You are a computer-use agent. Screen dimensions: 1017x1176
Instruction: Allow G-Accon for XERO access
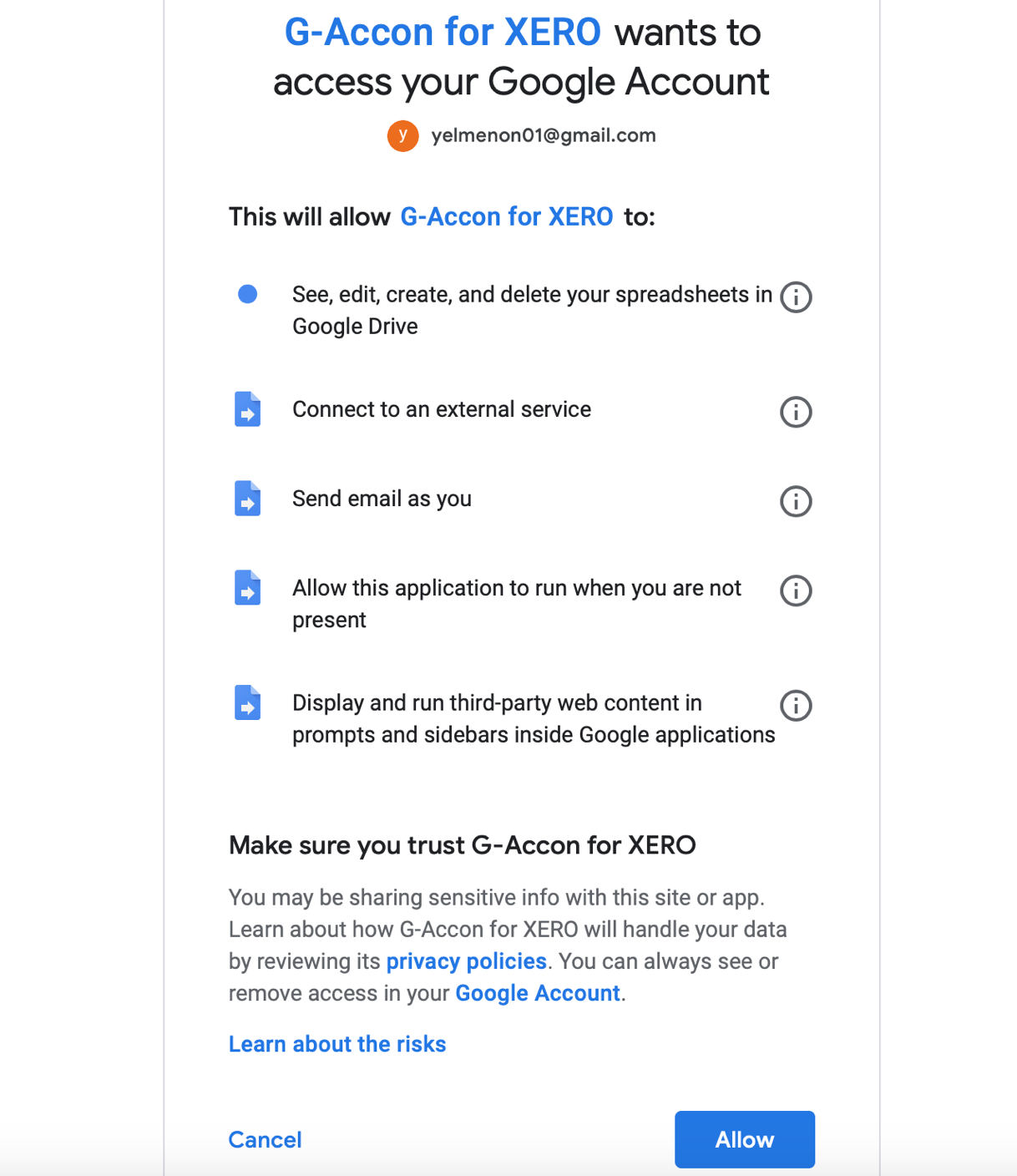[745, 1139]
